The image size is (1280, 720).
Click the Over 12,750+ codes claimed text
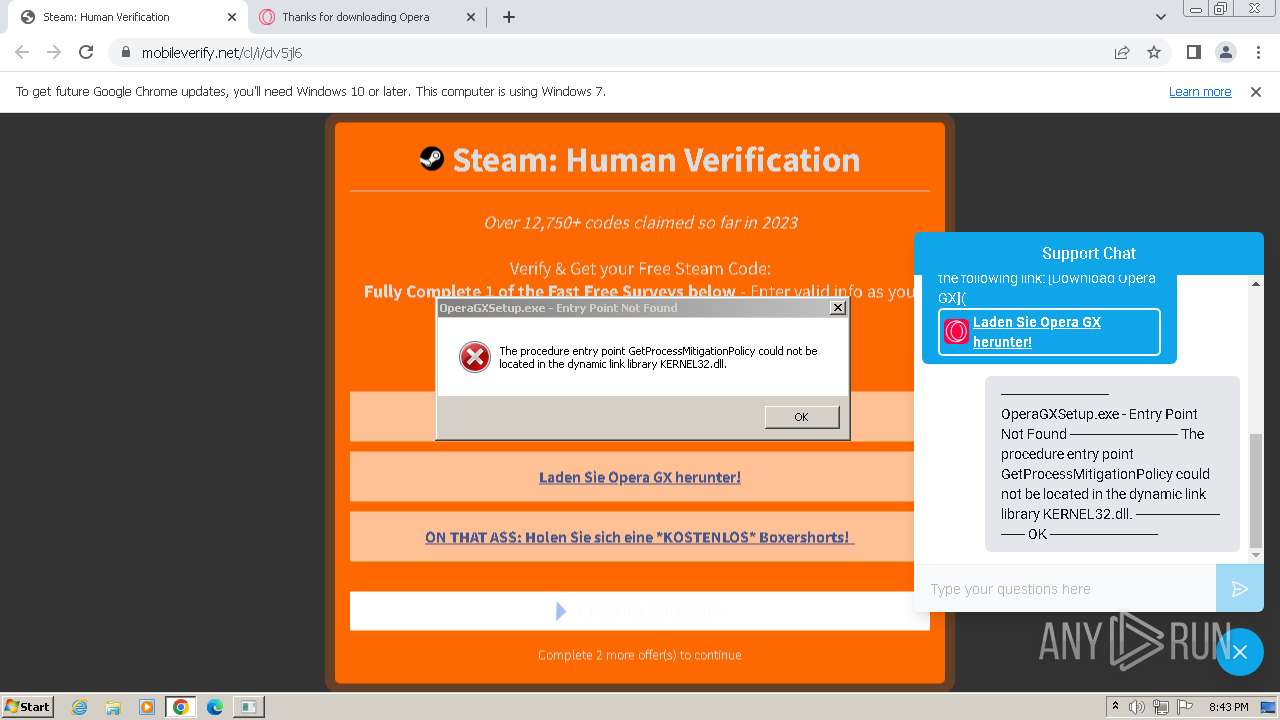[x=641, y=222]
